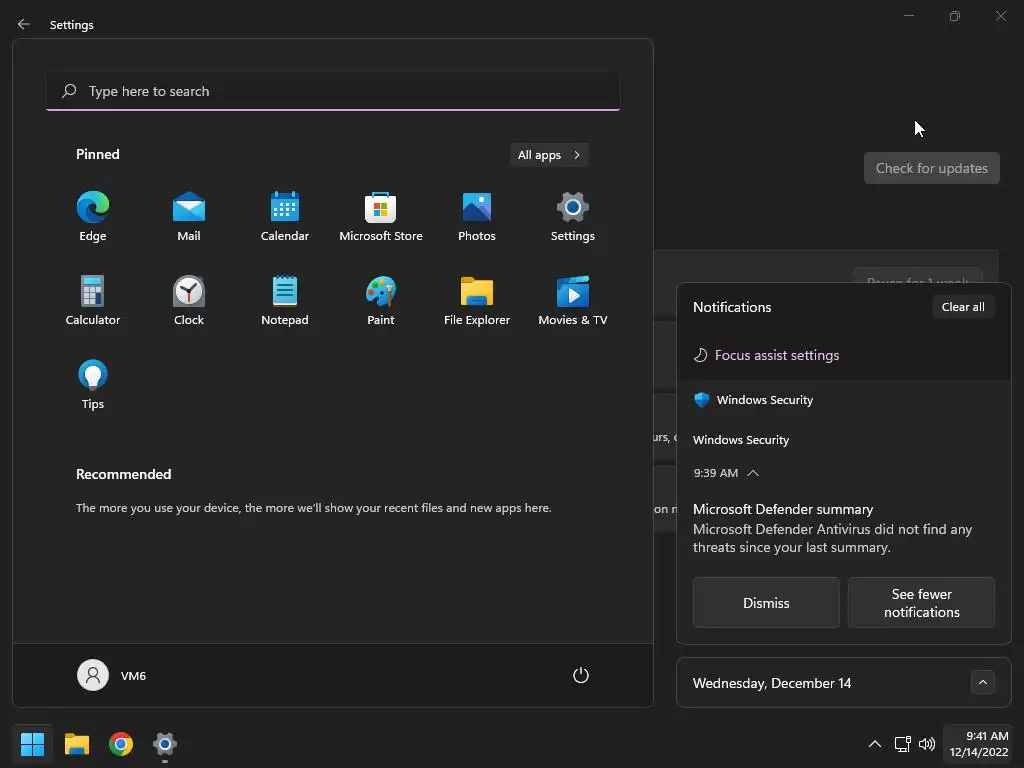Click the Microsoft Defender summary title
The image size is (1024, 768).
point(783,509)
